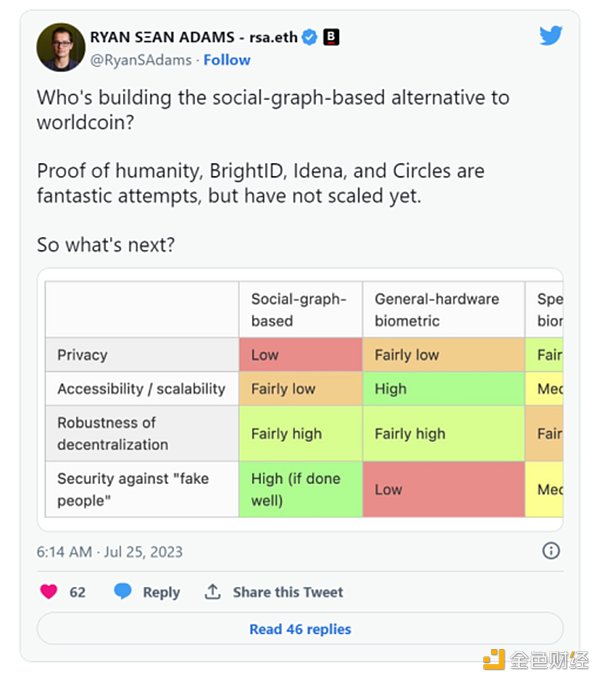Open the tweet info circle icon
This screenshot has width=600, height=681.
[x=550, y=551]
